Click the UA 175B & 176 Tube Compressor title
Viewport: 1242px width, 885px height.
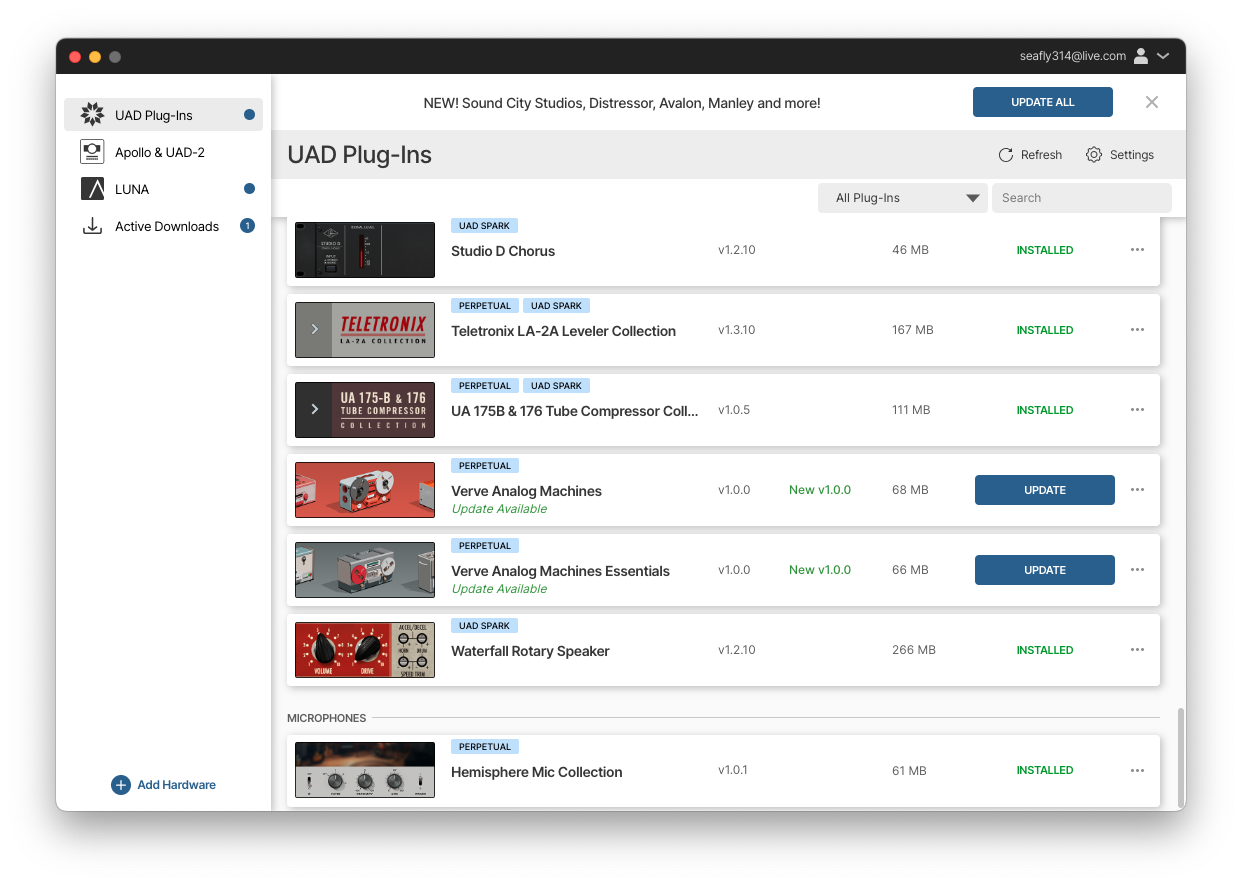pos(574,411)
